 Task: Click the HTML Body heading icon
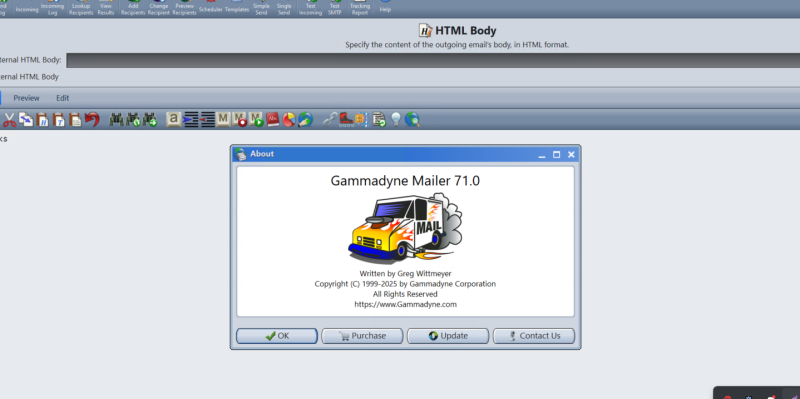pos(426,31)
